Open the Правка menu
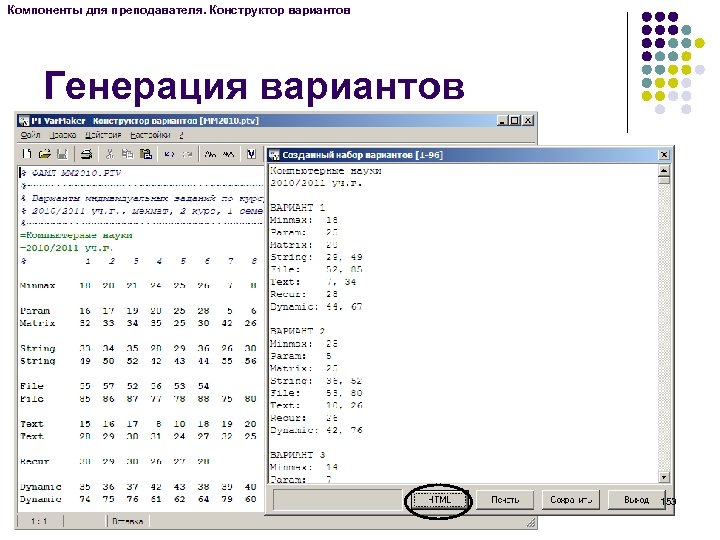Screen dimensions: 720x540 (63, 135)
